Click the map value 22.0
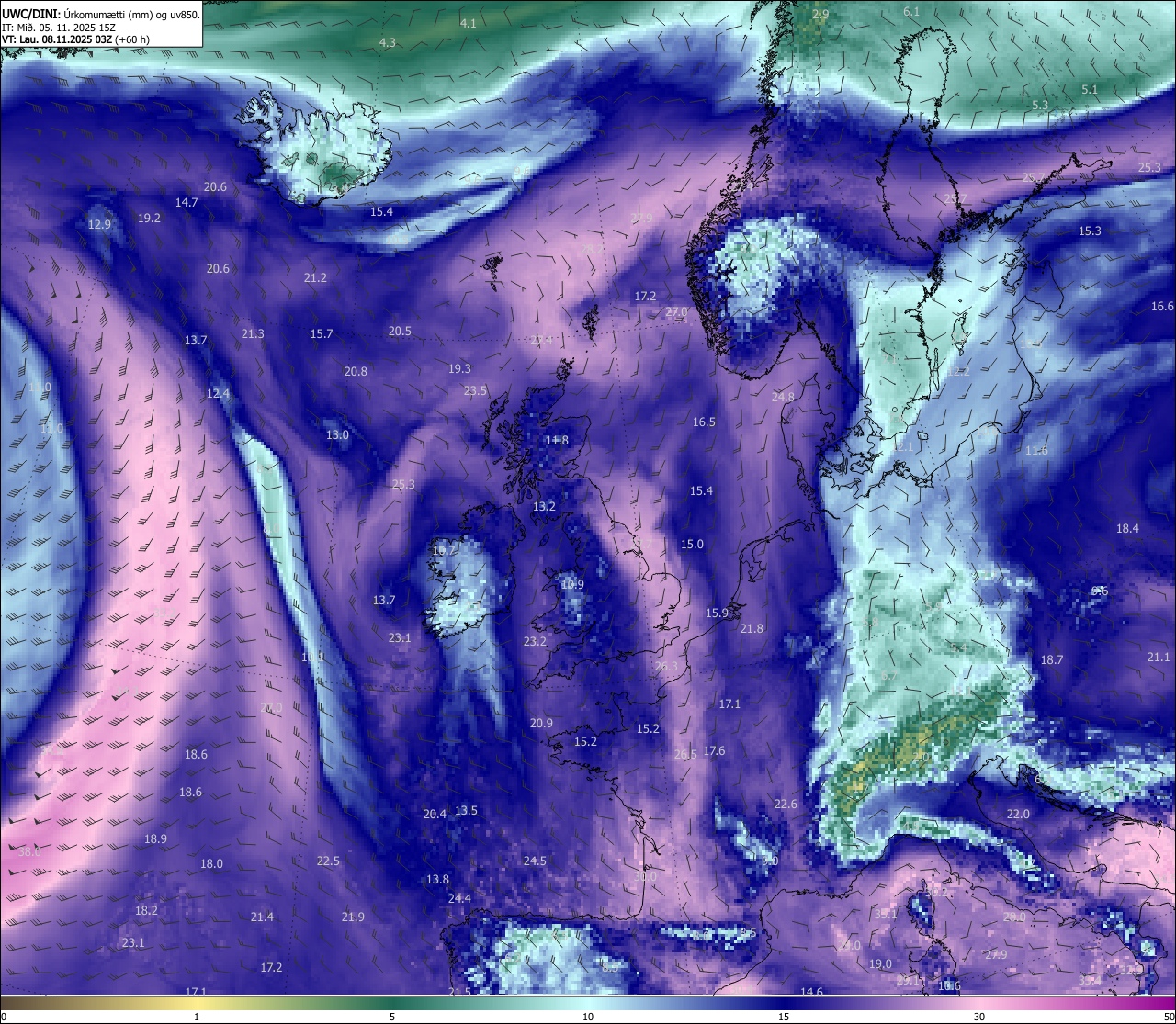This screenshot has height=1024, width=1176. click(x=1018, y=815)
